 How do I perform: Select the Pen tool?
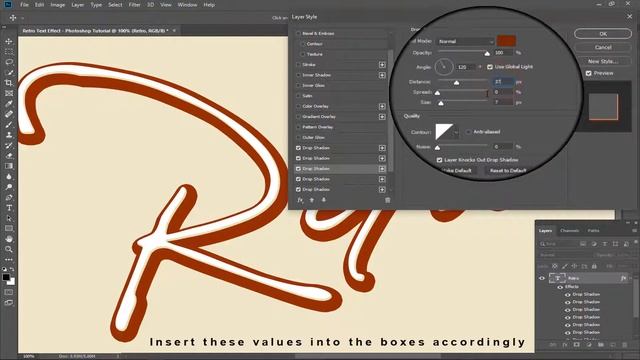tap(9, 198)
